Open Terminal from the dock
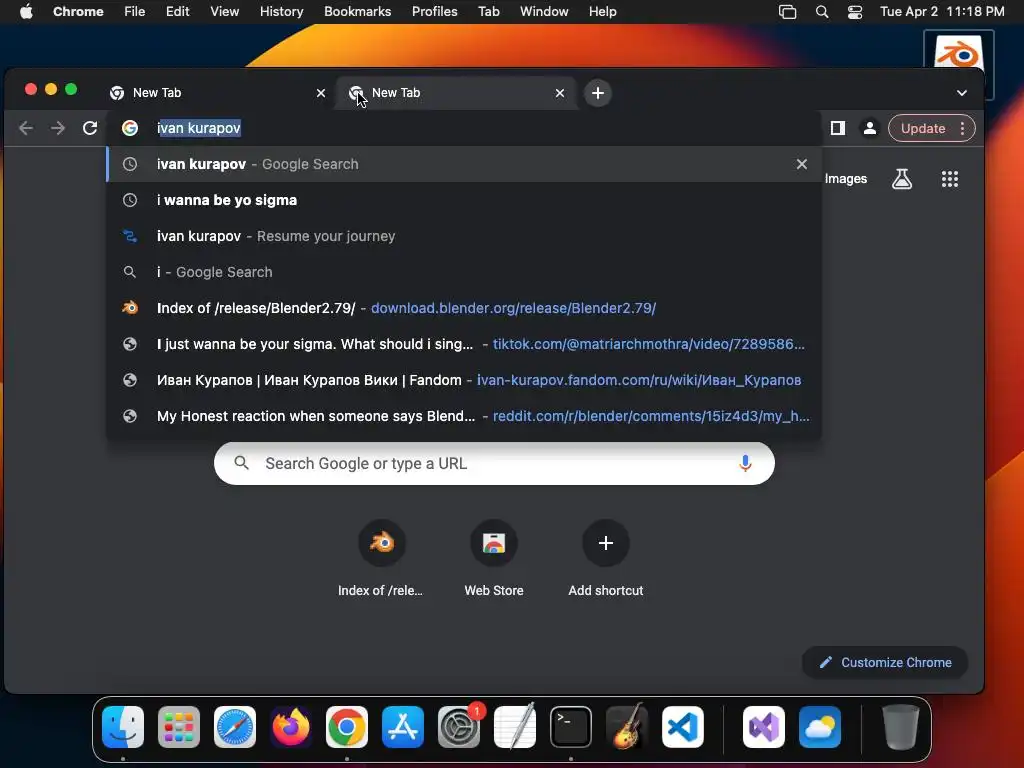1024x768 pixels. pyautogui.click(x=571, y=727)
